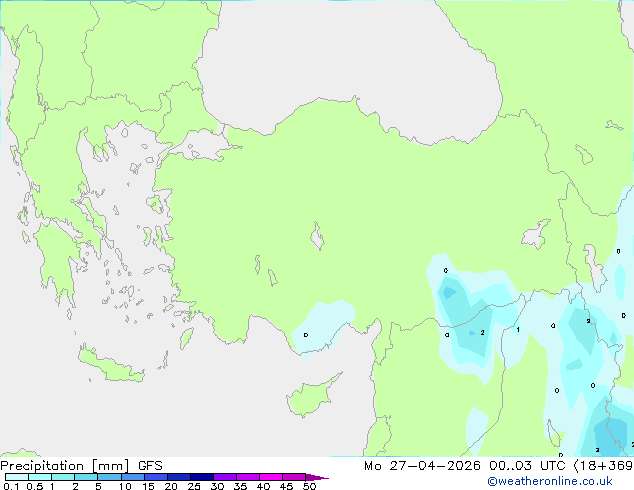Click the '50' legend scale label
Image resolution: width=634 pixels, height=490 pixels.
click(x=310, y=486)
